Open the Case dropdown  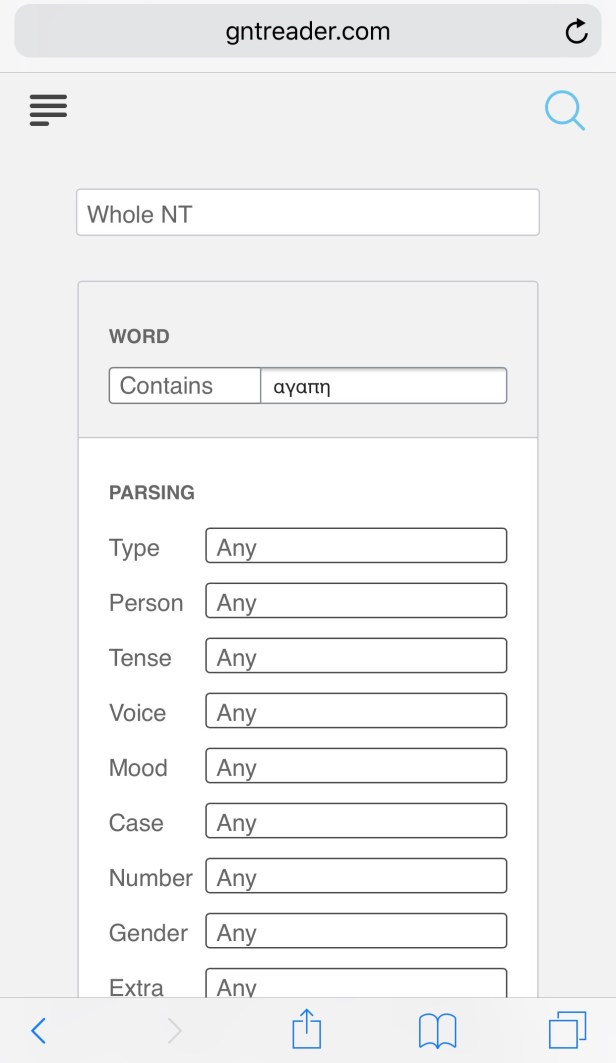(x=356, y=822)
